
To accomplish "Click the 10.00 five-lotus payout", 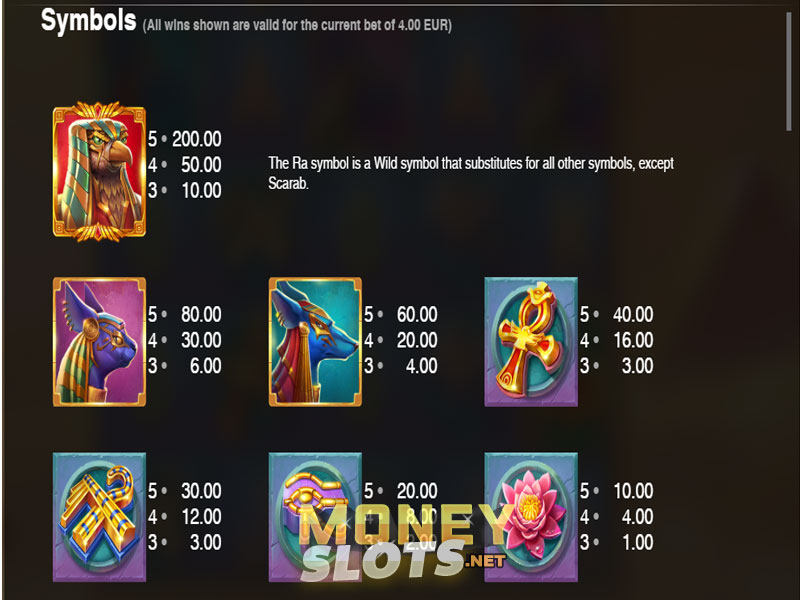I will click(x=633, y=491).
